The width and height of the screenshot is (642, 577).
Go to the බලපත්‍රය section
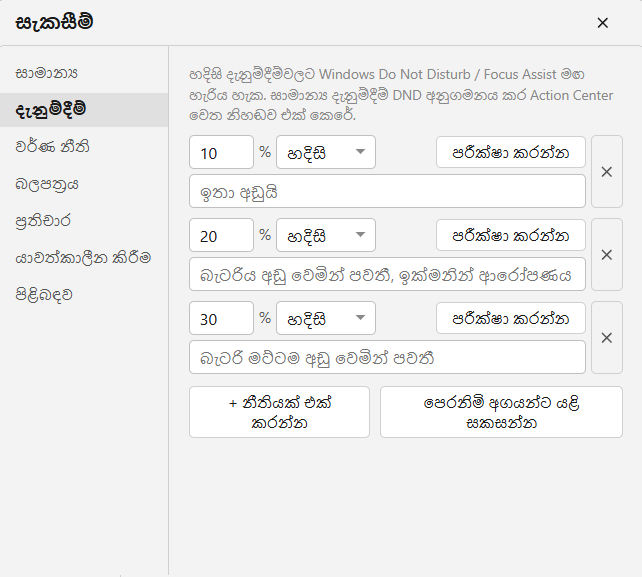(84, 184)
